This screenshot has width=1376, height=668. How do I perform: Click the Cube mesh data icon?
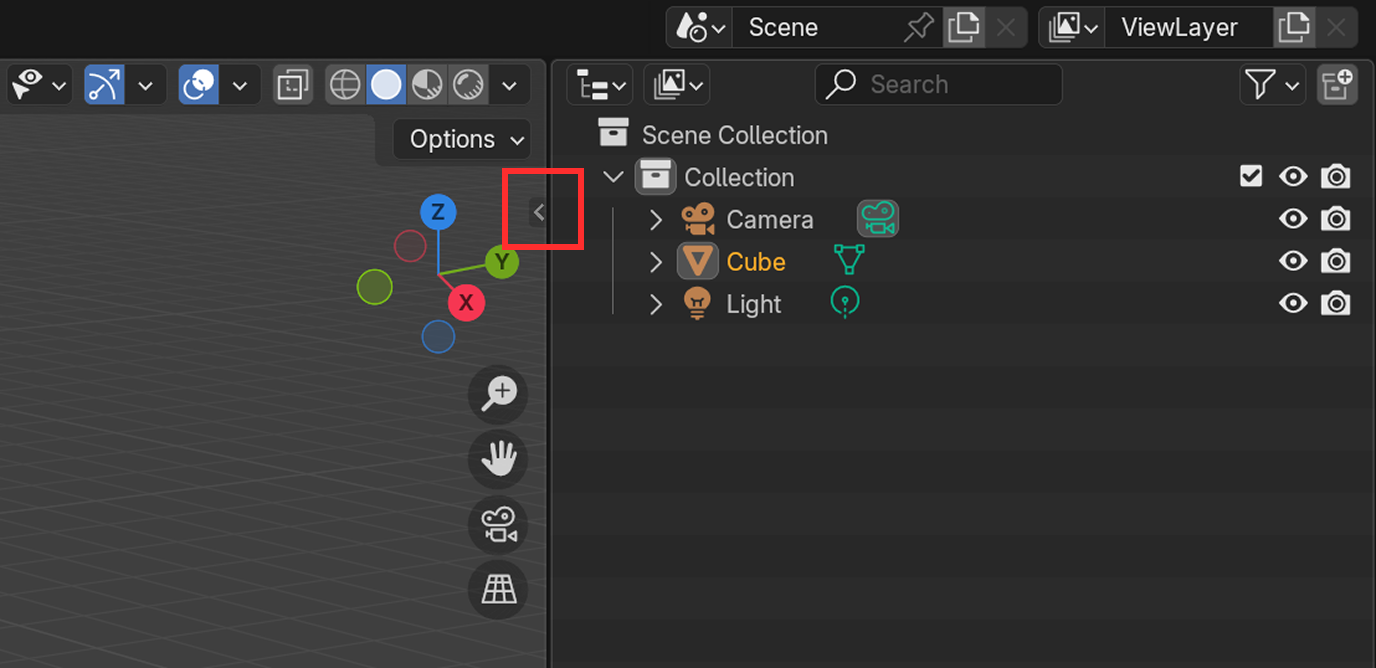click(x=849, y=260)
